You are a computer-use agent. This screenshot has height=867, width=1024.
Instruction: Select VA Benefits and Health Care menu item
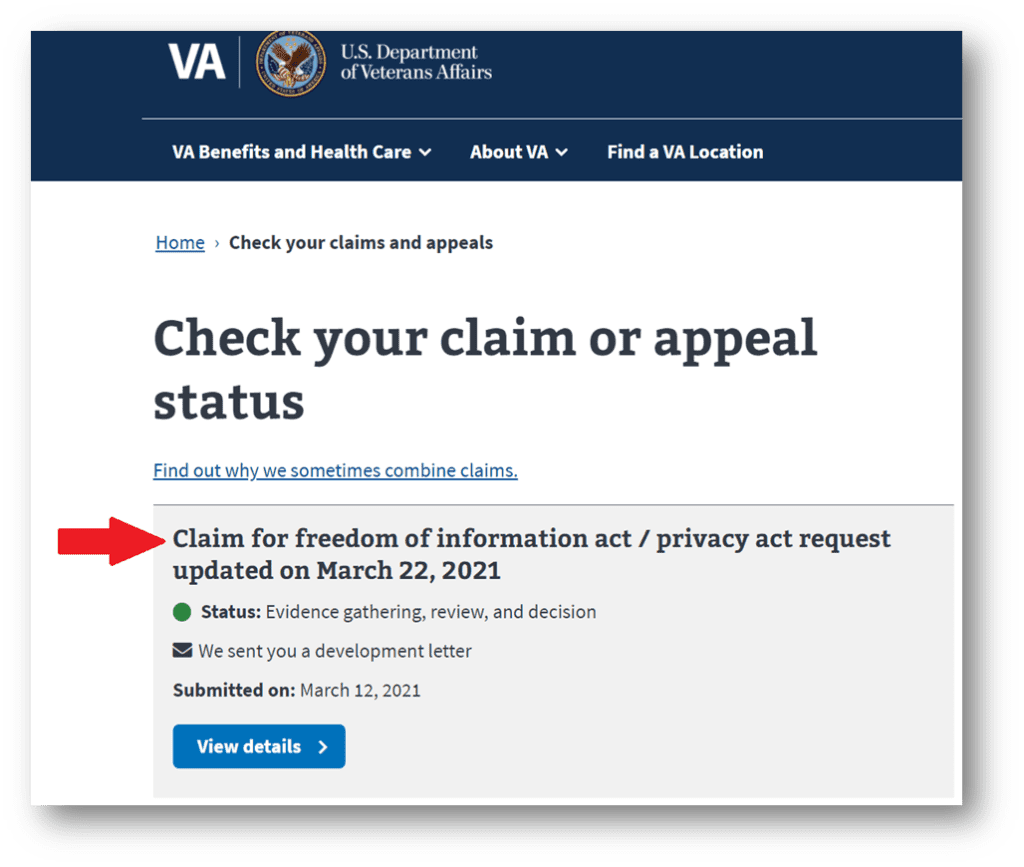click(x=291, y=152)
